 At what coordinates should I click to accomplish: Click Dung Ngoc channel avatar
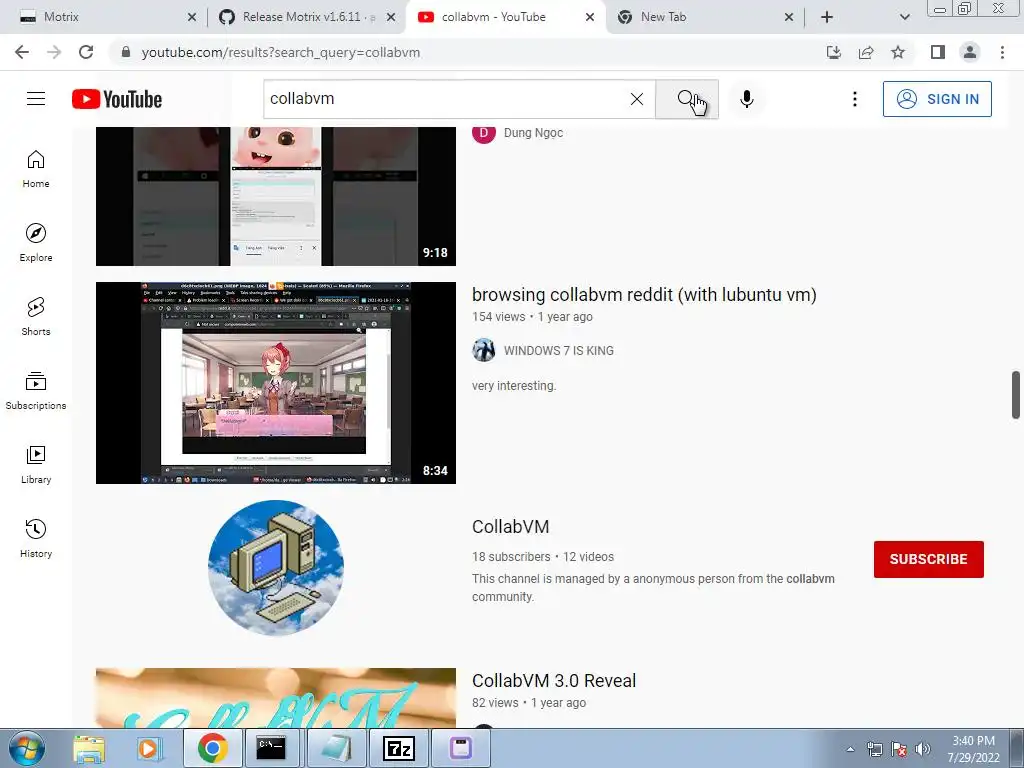[x=484, y=133]
